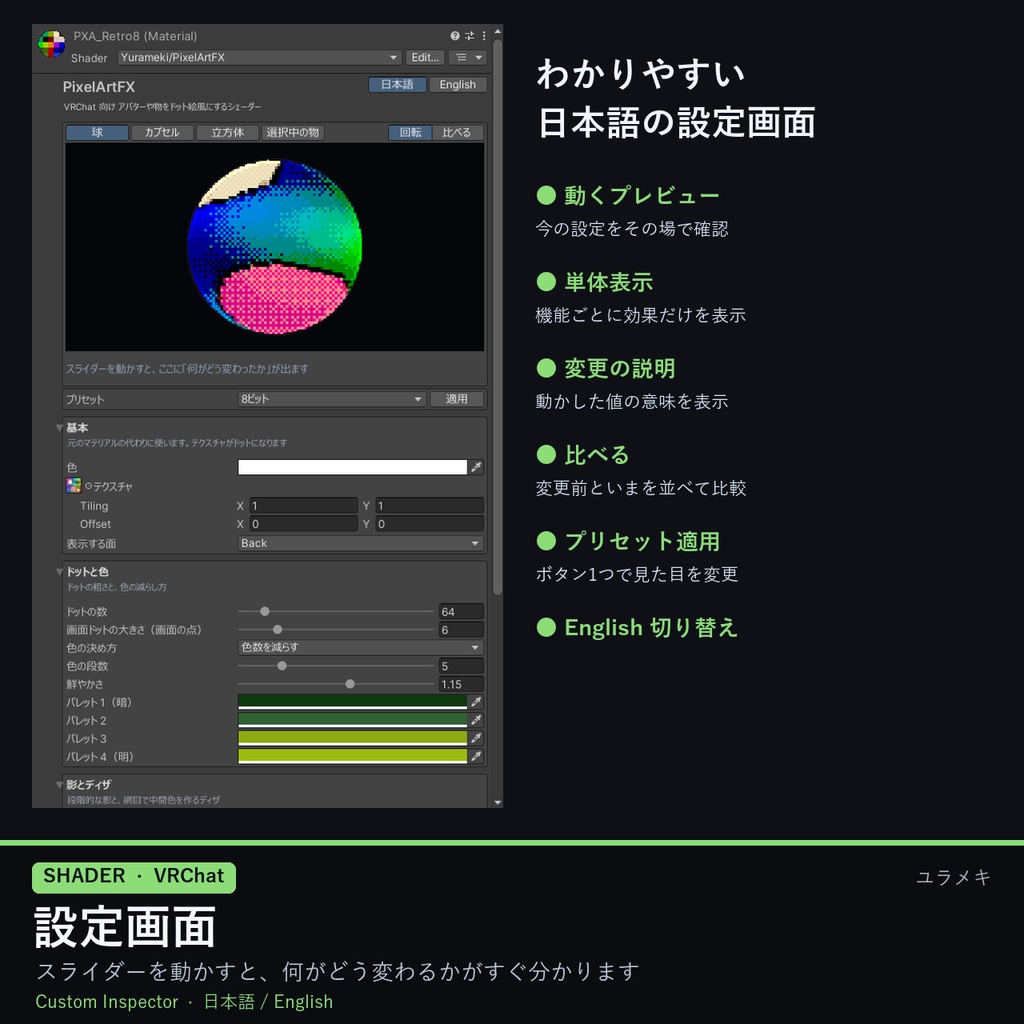The height and width of the screenshot is (1024, 1024).
Task: Click the Offset Y input field
Action: [x=429, y=524]
